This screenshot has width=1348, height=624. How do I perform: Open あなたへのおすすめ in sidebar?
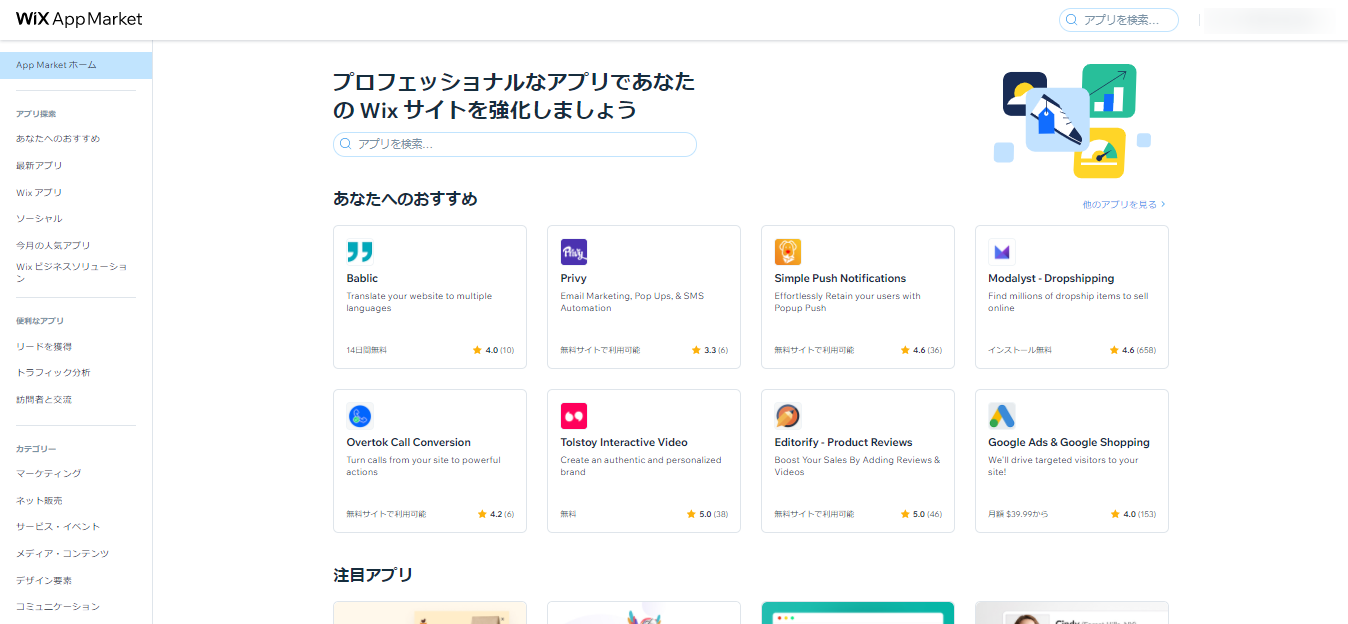58,139
